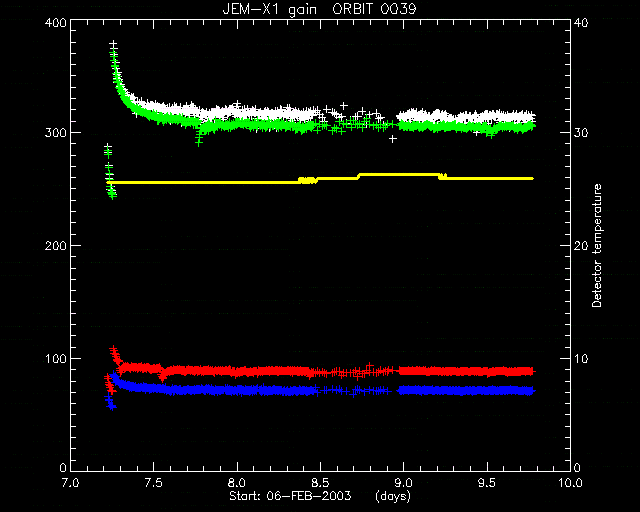Click the red data band near day 9.5
The width and height of the screenshot is (640, 512).
[487, 371]
